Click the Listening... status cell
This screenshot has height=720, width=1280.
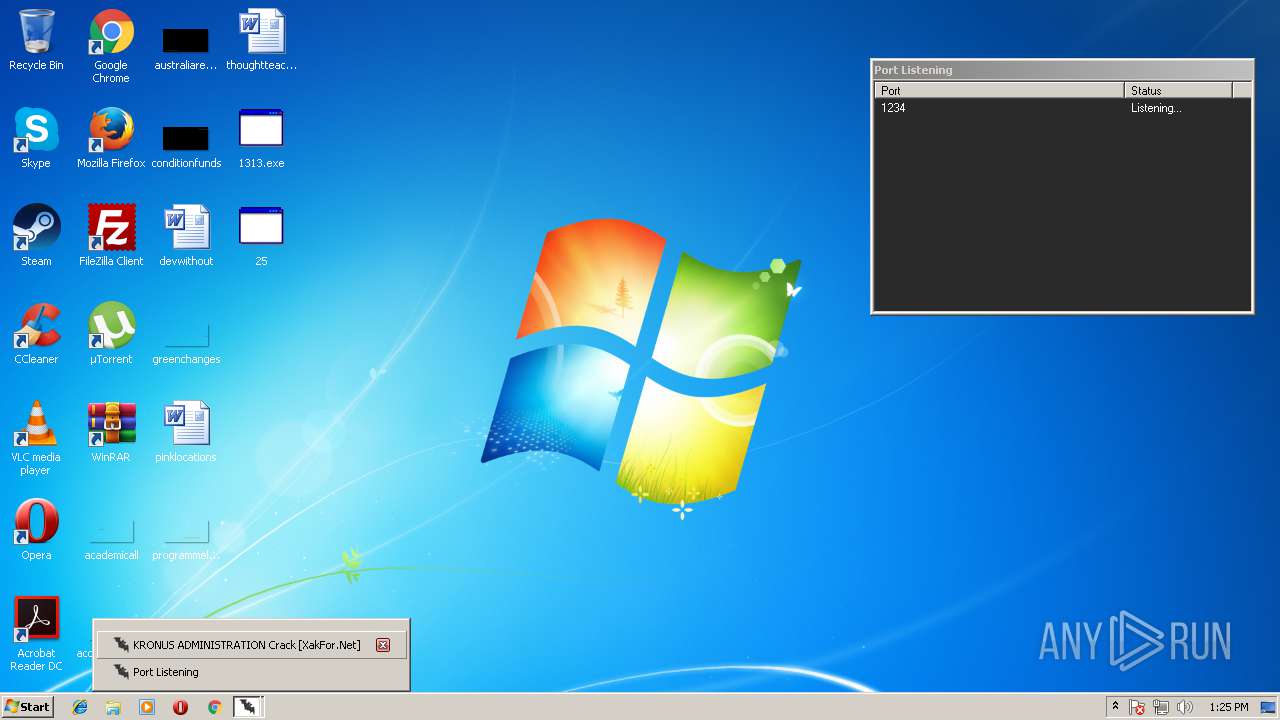tap(1156, 108)
